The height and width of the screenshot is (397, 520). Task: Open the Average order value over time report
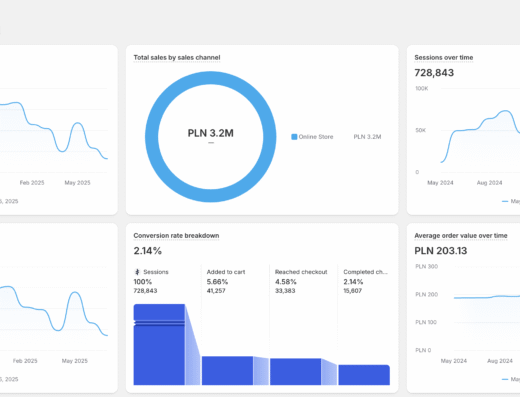(x=461, y=235)
